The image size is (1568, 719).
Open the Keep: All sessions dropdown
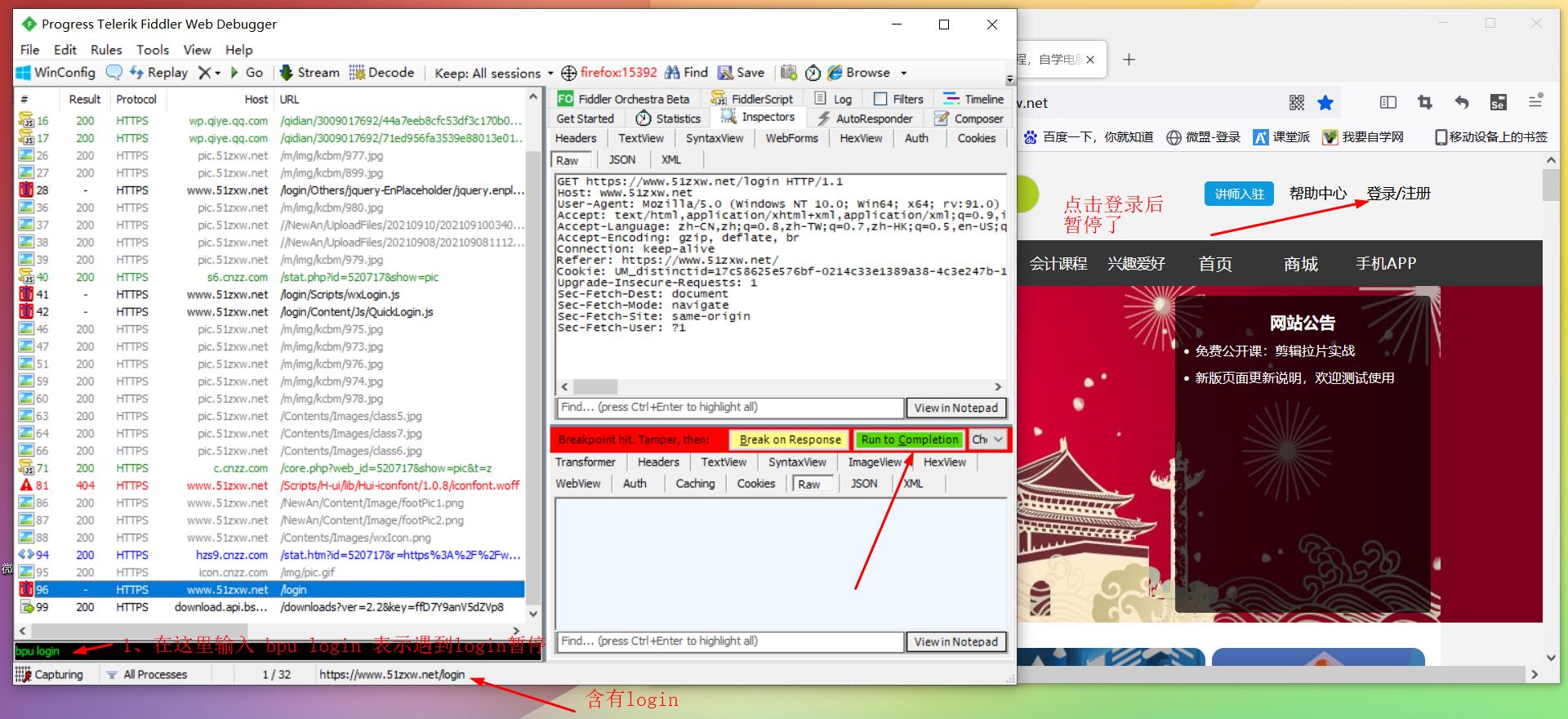click(x=493, y=73)
